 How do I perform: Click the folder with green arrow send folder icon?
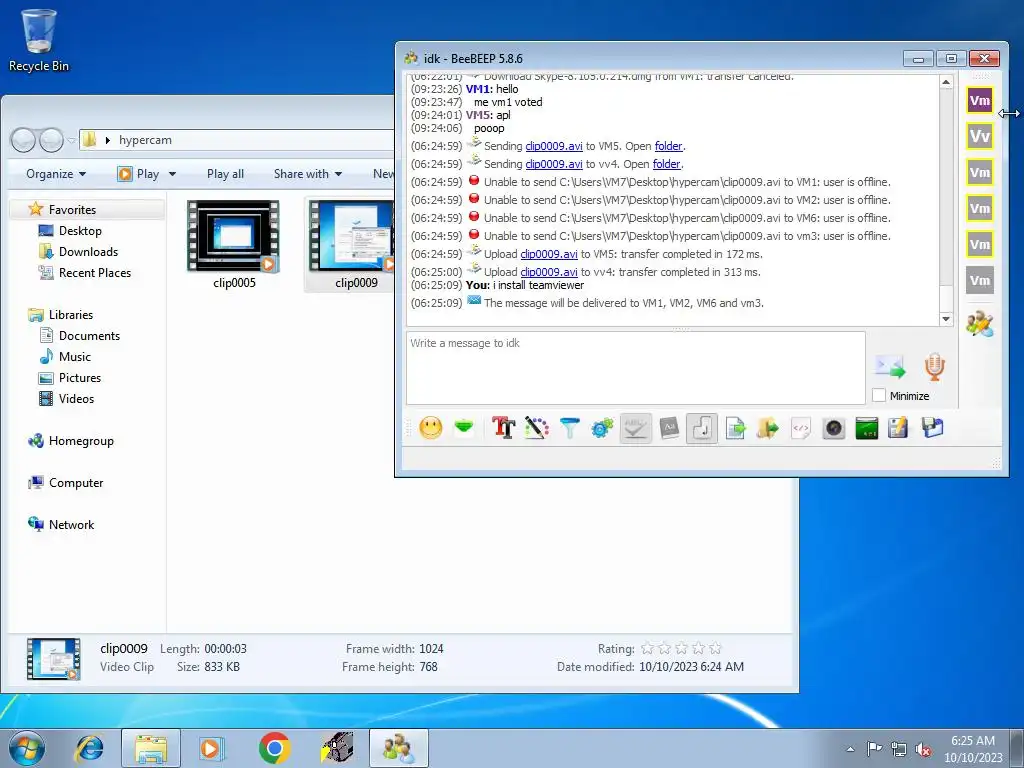pos(768,428)
